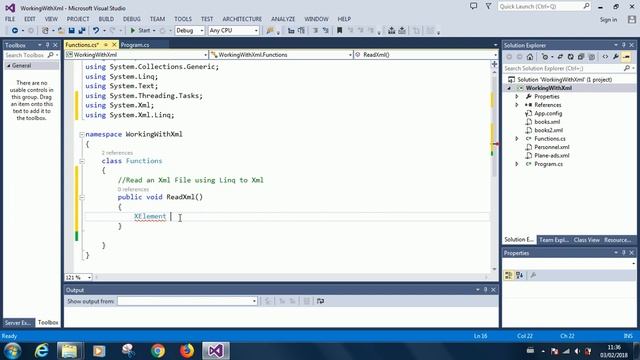Click View Code icon in Solution Explorer
Image resolution: width=640 pixels, height=360 pixels.
pos(605,57)
